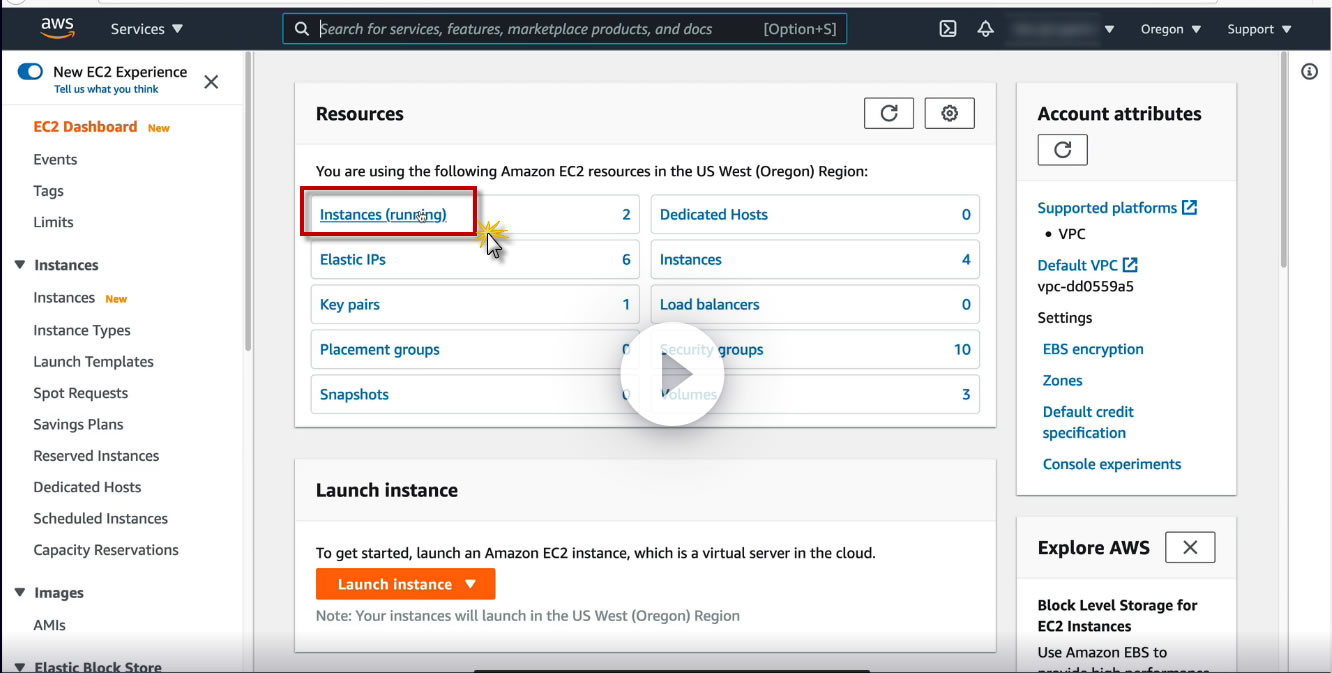Screen dimensions: 1332x673
Task: Open Dedicated Hosts resource card link
Action: coord(714,214)
